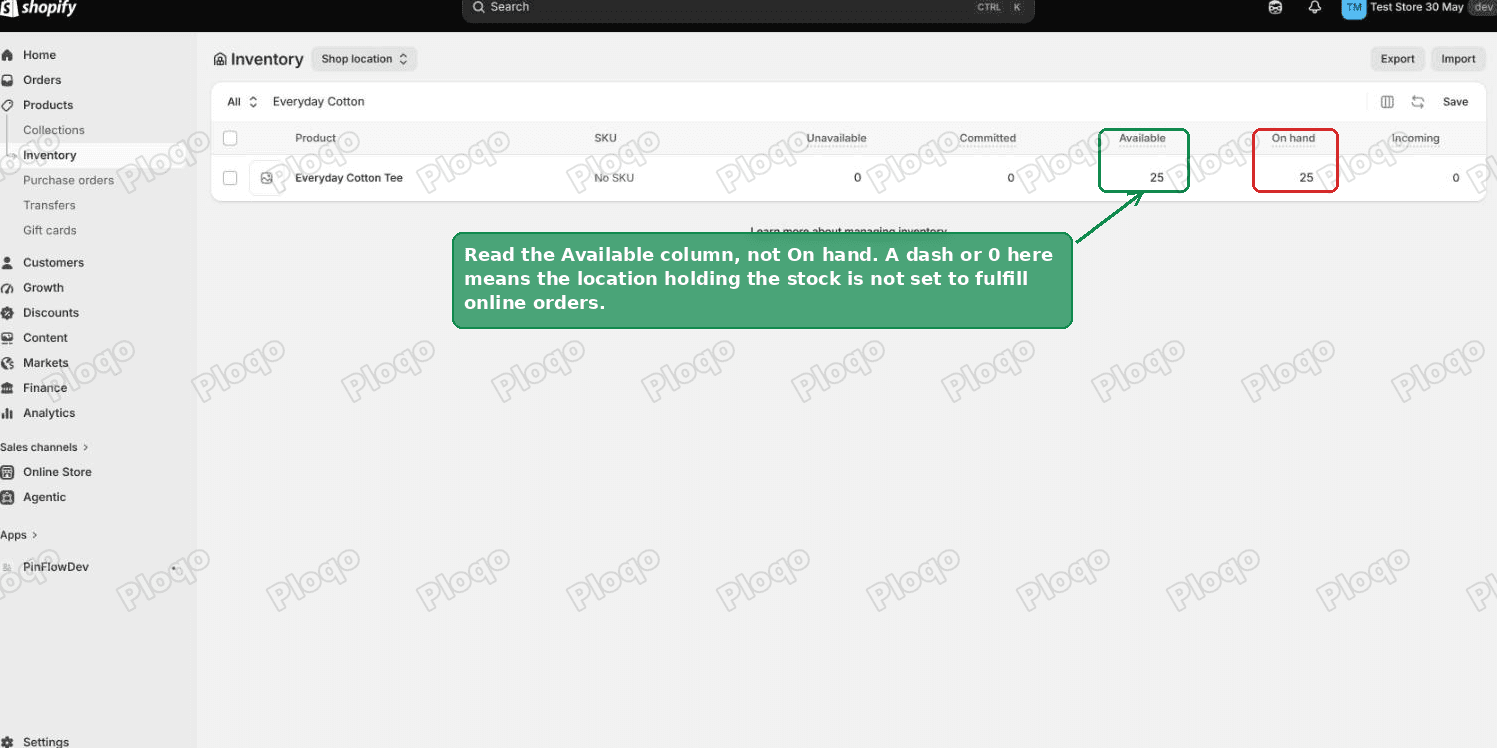Click the Markets globe icon
The height and width of the screenshot is (748, 1497).
click(7, 363)
